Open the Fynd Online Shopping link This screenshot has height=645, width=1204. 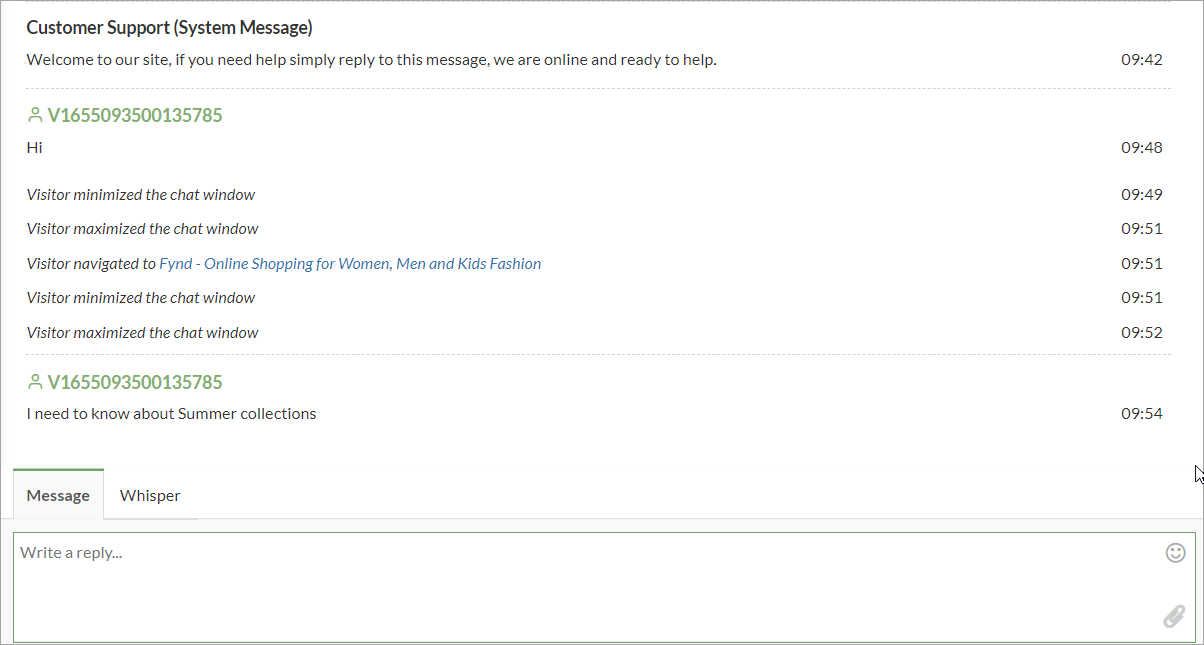(350, 264)
